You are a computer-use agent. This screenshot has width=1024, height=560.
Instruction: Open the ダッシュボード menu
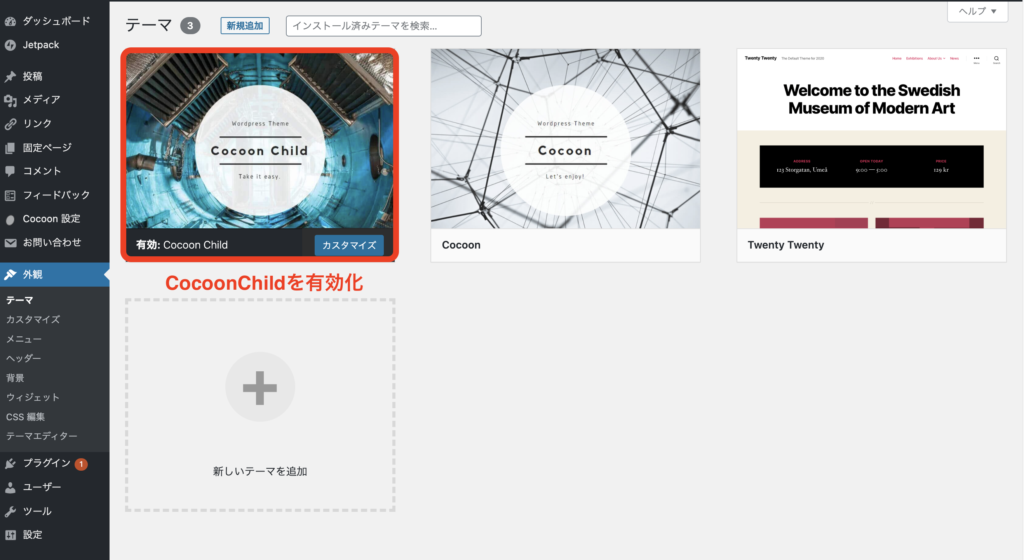pos(55,21)
